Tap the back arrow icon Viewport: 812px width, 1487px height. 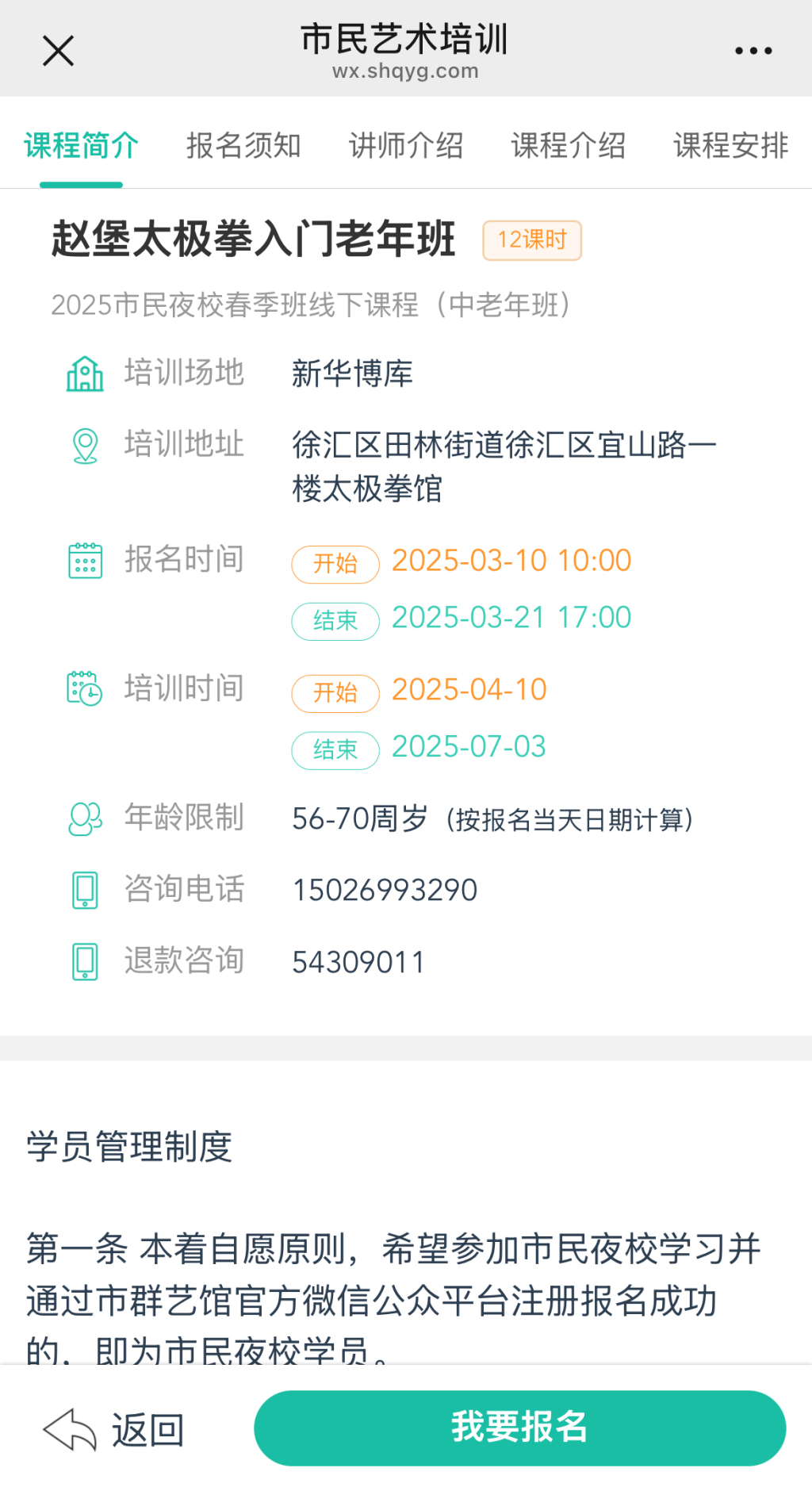click(x=70, y=1430)
